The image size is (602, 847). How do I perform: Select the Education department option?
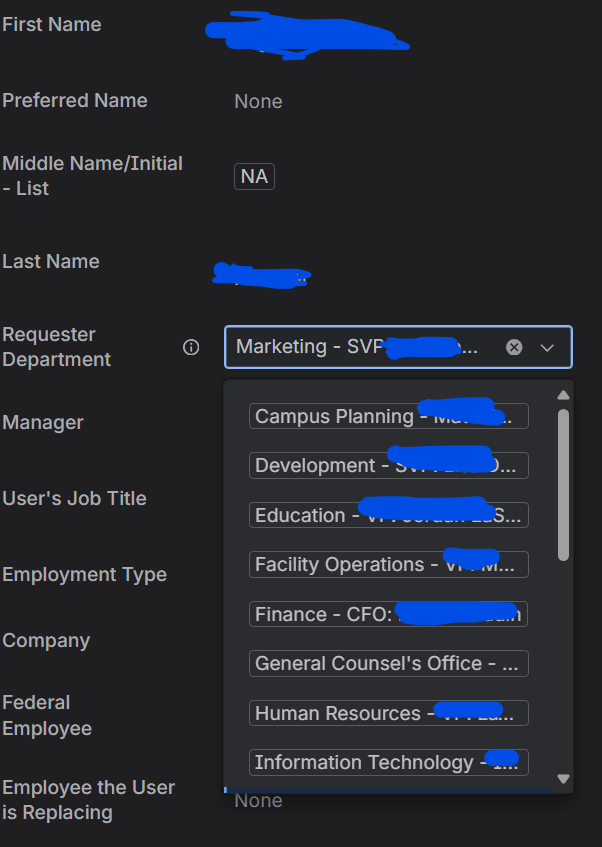(389, 515)
